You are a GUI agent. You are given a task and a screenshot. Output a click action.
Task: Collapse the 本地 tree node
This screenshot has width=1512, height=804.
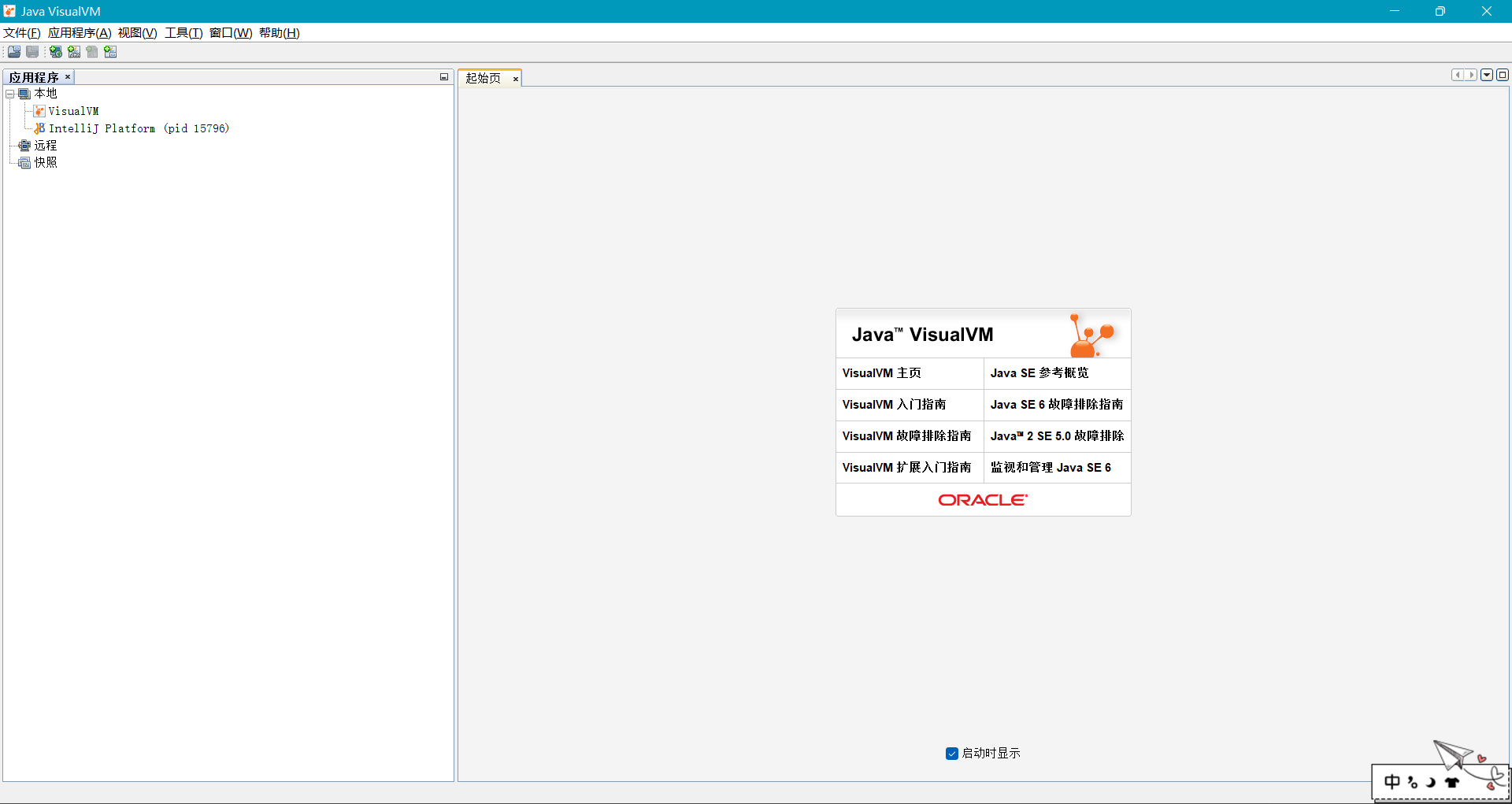pyautogui.click(x=10, y=94)
